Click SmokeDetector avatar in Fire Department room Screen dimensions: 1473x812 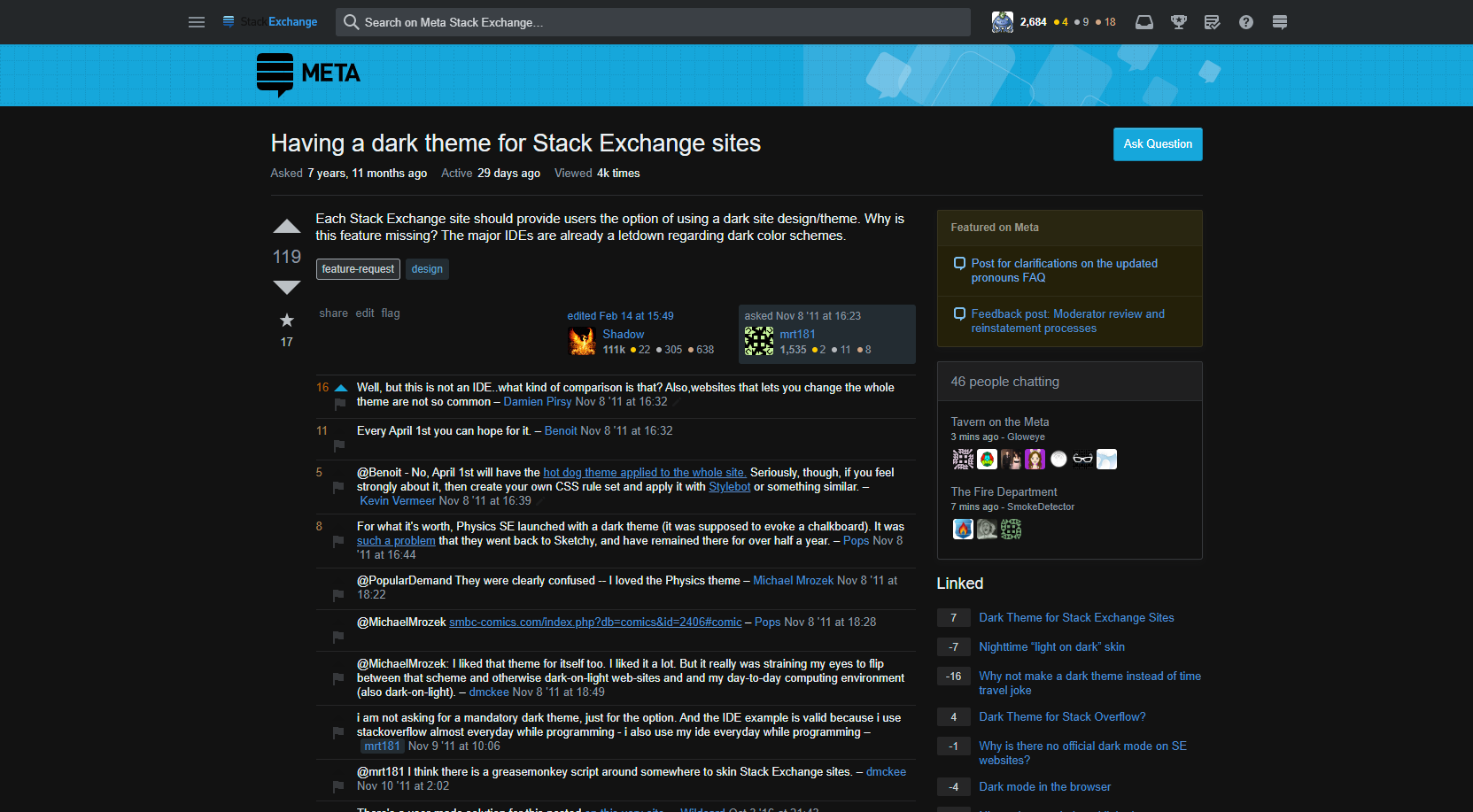pos(963,529)
